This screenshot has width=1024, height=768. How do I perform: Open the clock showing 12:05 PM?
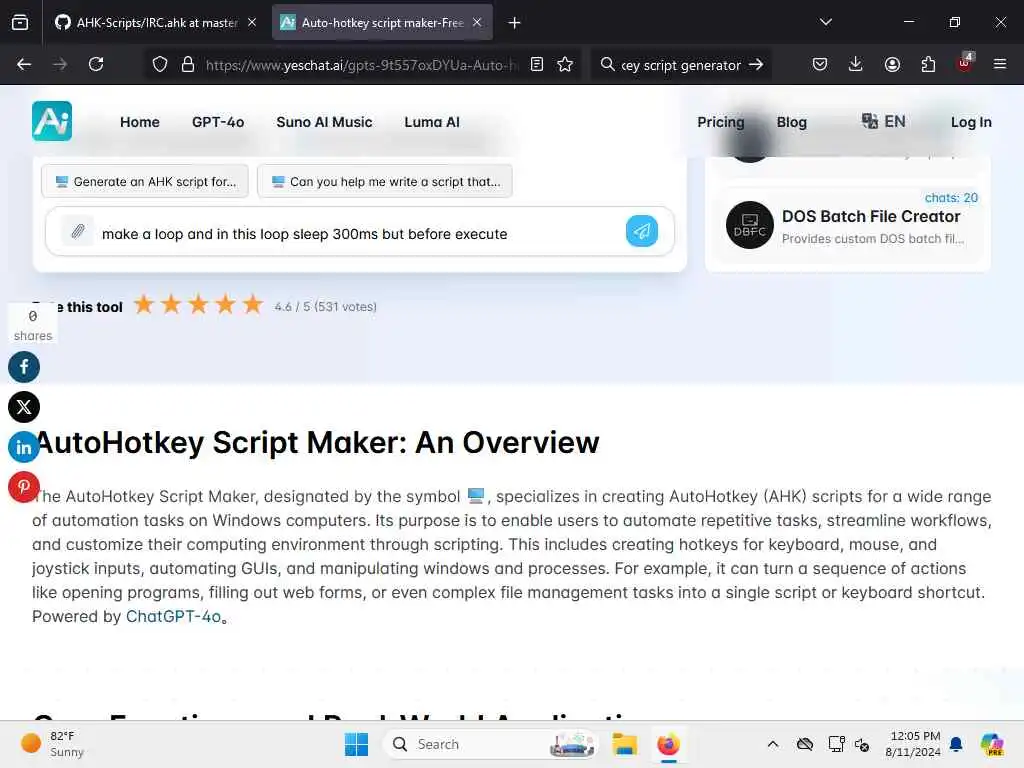pyautogui.click(x=913, y=744)
